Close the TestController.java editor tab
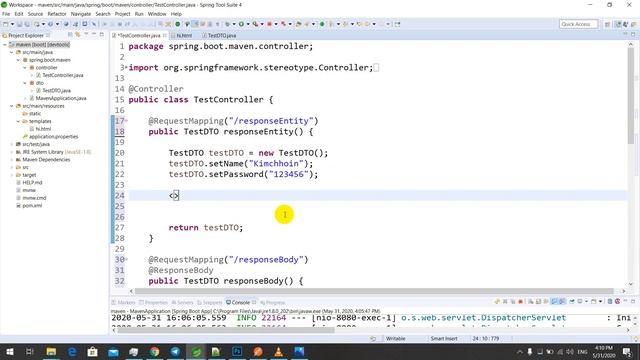Viewport: 640px width, 360px height. (164, 36)
